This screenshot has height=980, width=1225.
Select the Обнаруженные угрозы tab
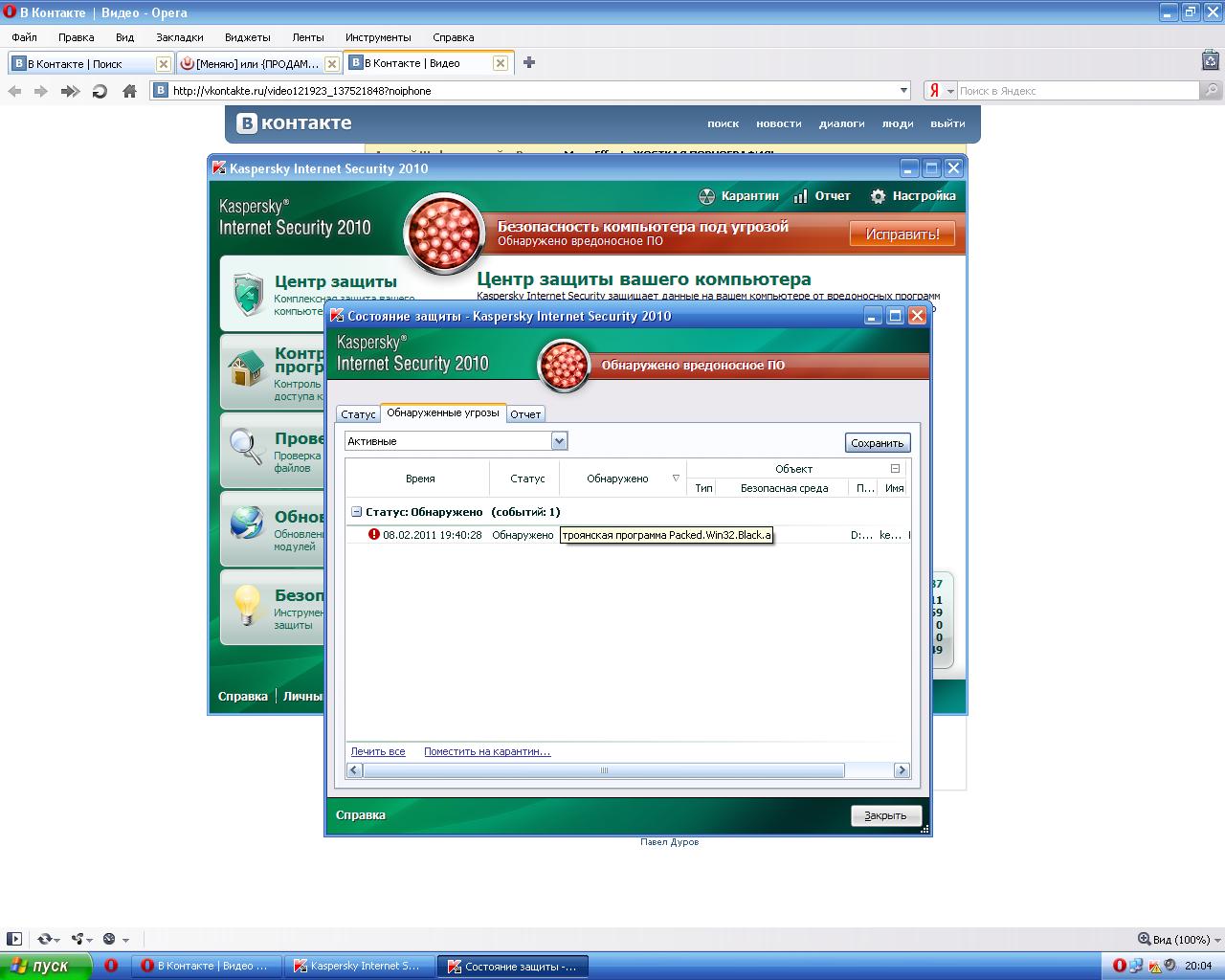pos(443,412)
